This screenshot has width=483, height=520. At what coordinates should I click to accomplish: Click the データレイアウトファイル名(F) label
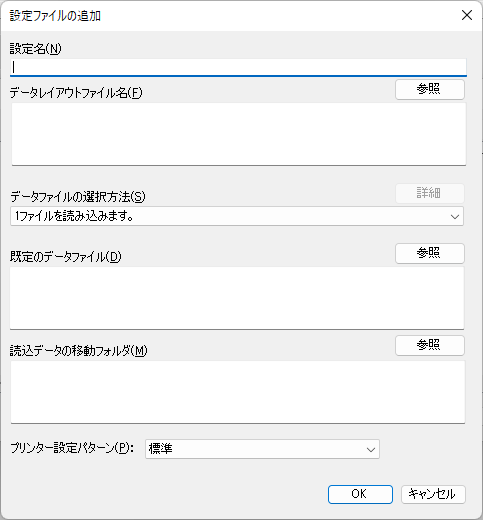pos(76,93)
